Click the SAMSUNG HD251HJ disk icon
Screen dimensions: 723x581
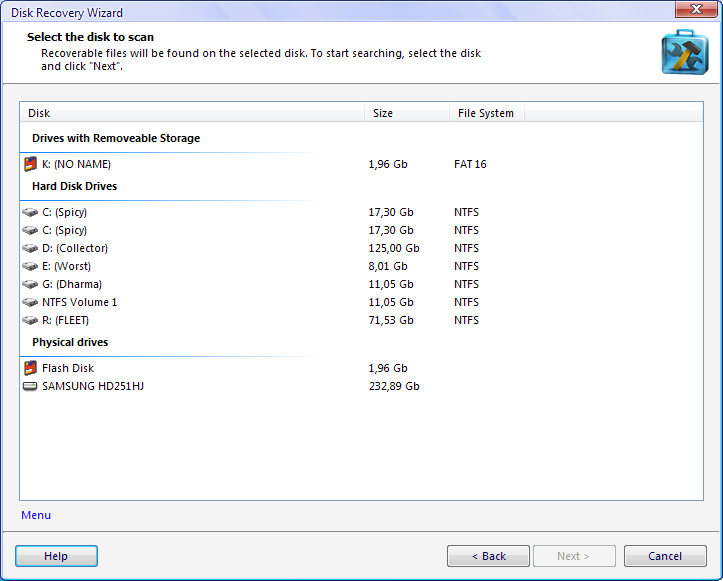tap(30, 386)
